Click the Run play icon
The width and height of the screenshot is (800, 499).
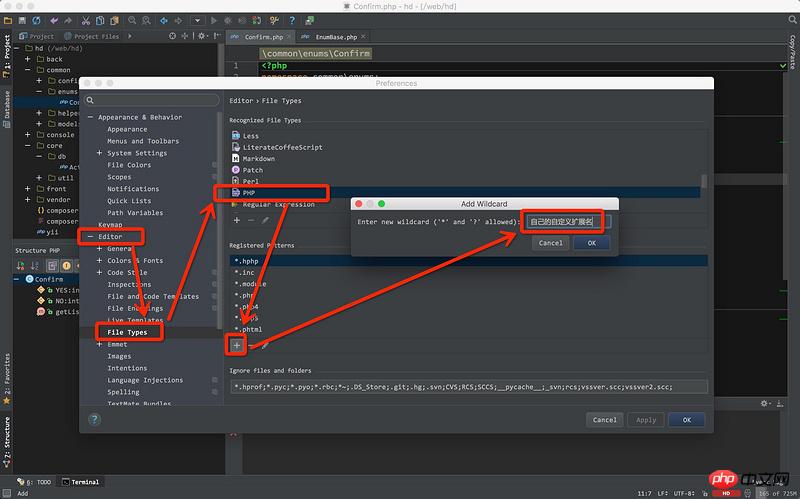click(x=214, y=21)
